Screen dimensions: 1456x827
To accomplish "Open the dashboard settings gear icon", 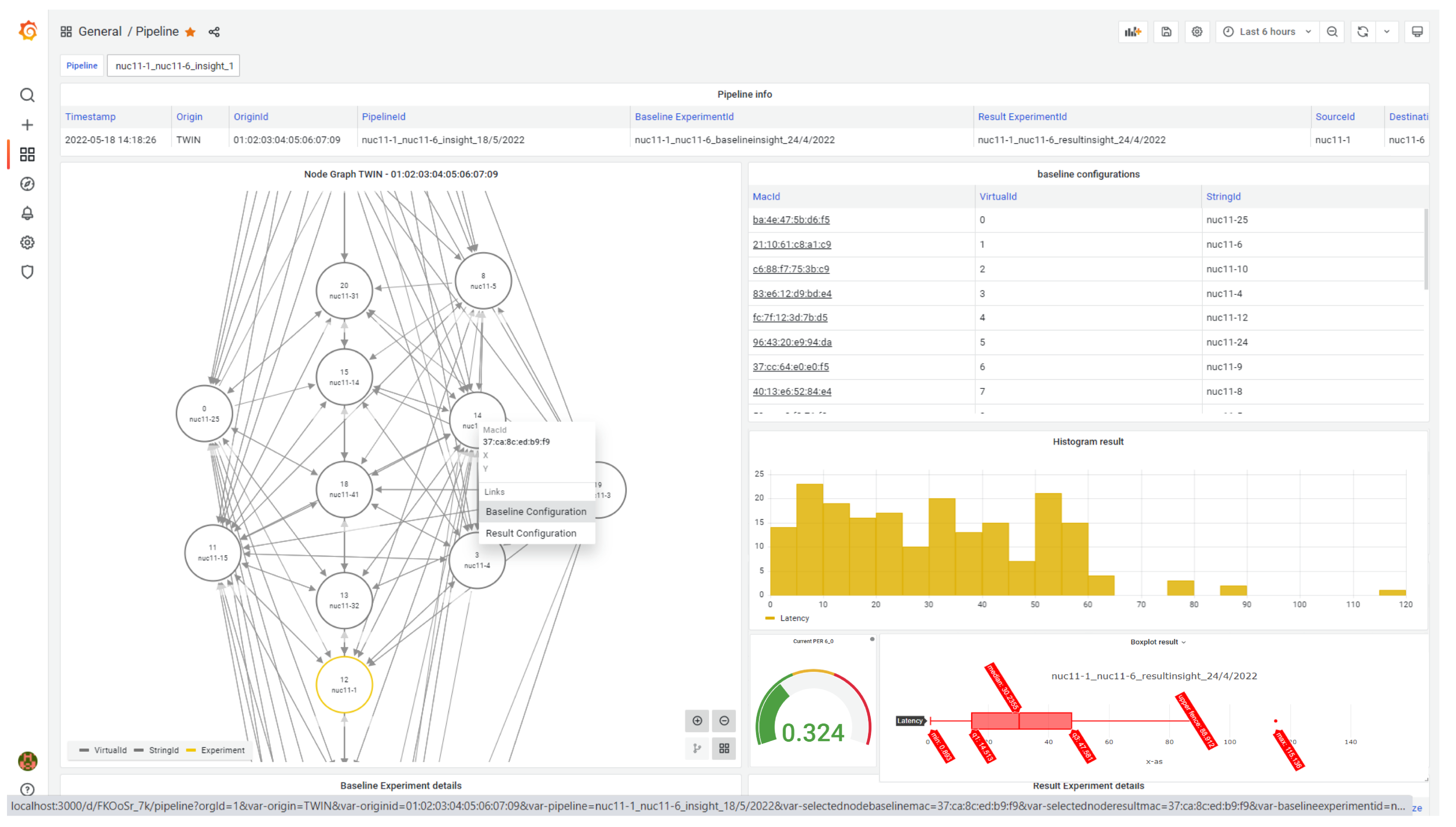I will (x=1197, y=32).
